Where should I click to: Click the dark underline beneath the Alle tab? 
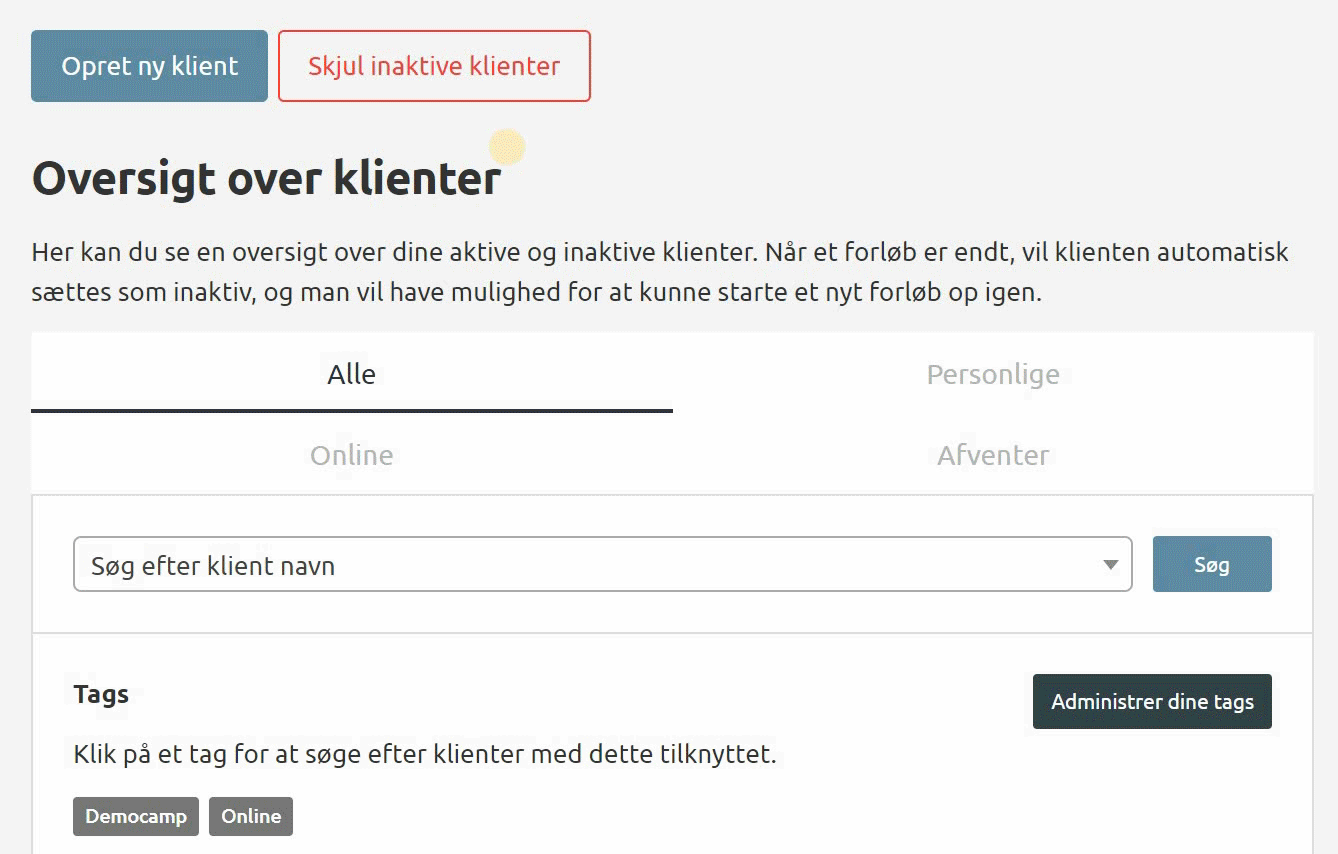[x=351, y=410]
